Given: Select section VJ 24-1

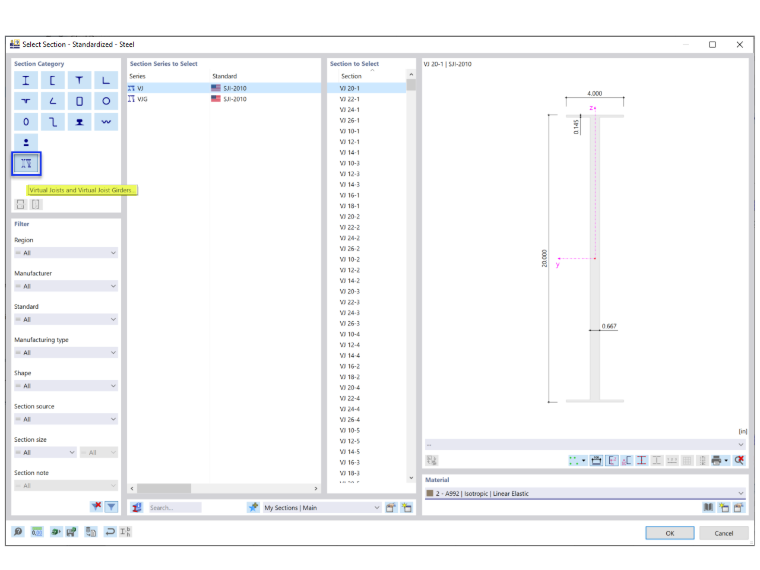Looking at the screenshot, I should click(349, 110).
